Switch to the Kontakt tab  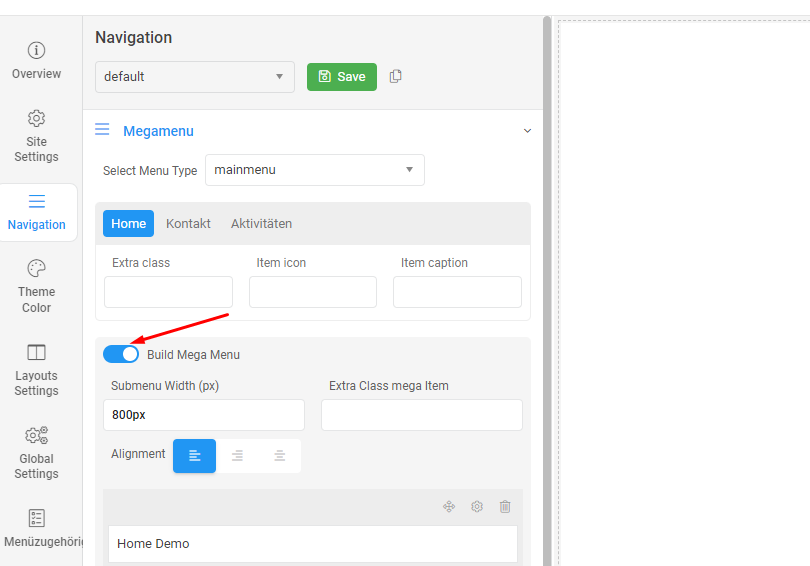click(x=188, y=224)
